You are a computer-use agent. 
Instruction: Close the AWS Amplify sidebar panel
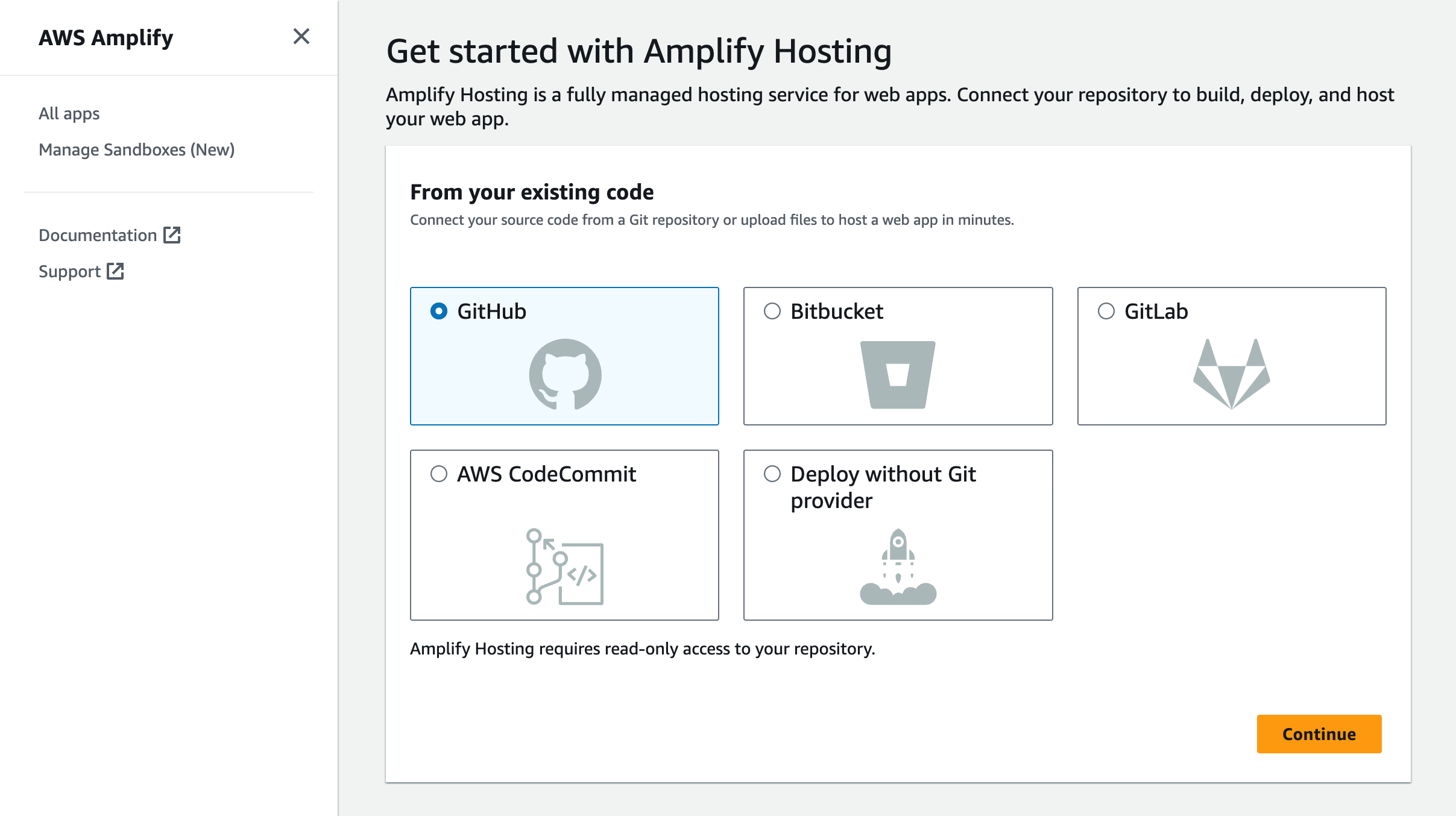301,37
